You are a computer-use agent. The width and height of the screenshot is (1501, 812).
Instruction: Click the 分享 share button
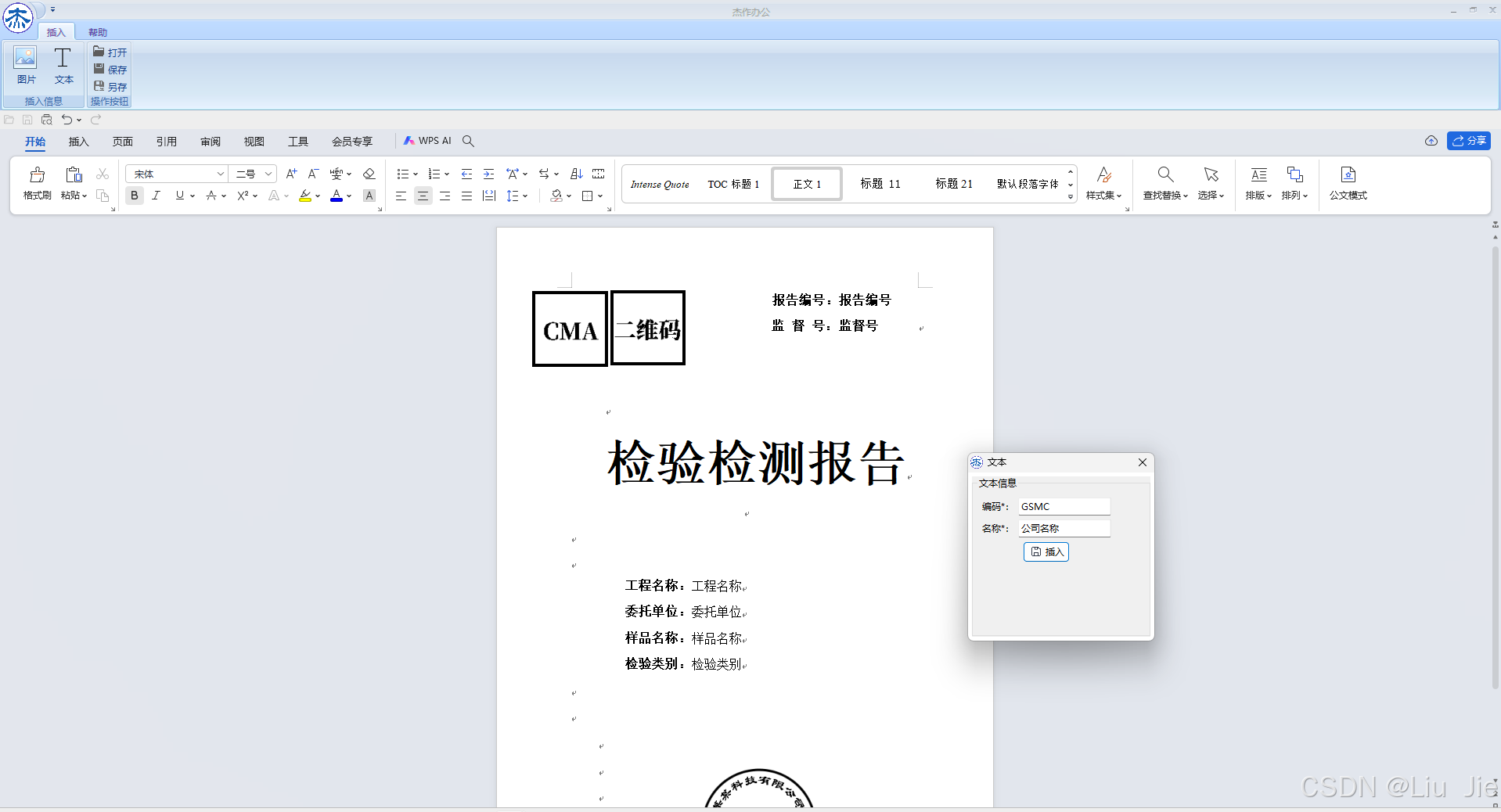click(1469, 141)
